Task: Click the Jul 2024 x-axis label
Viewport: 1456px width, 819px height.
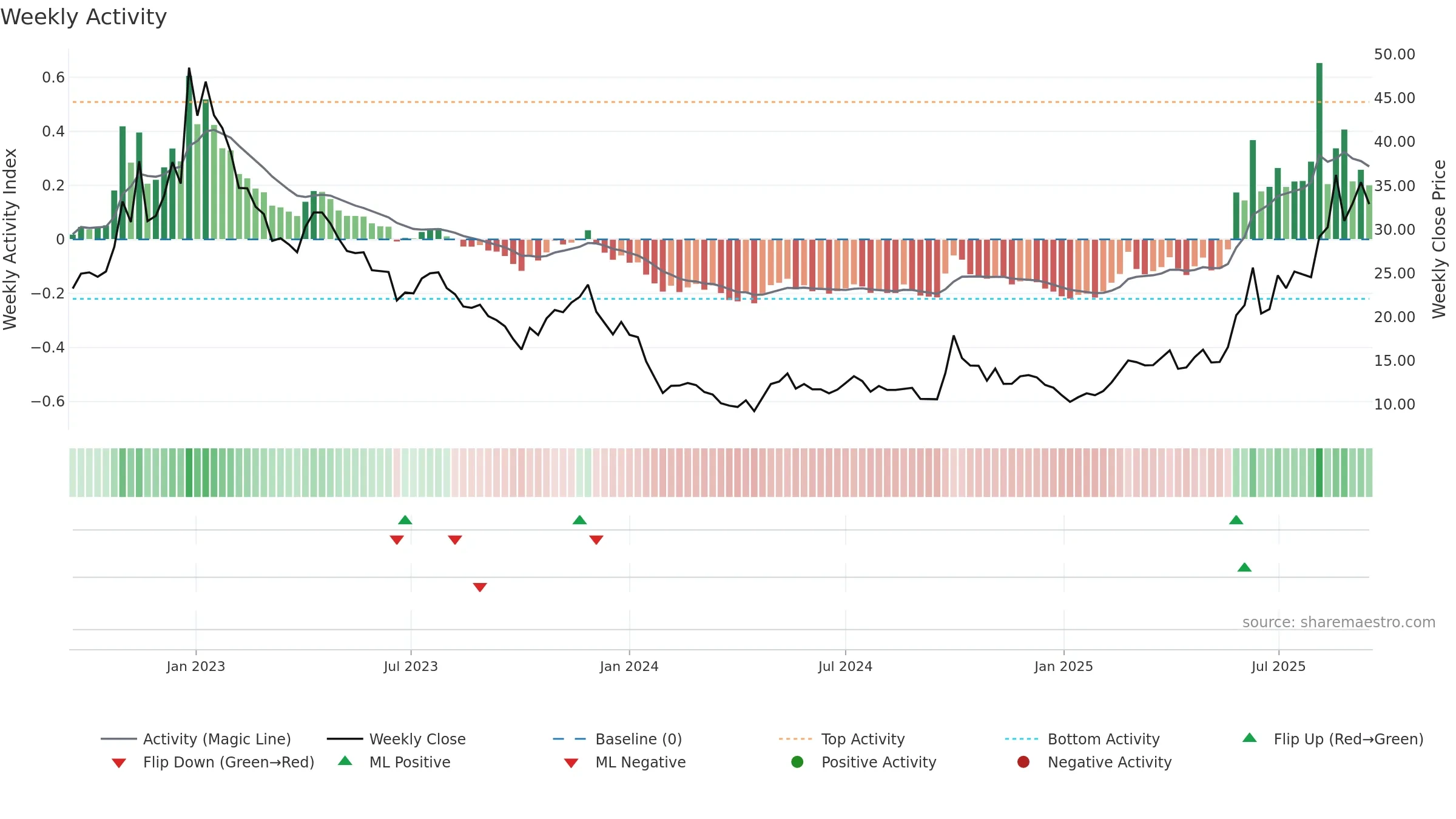Action: click(845, 666)
